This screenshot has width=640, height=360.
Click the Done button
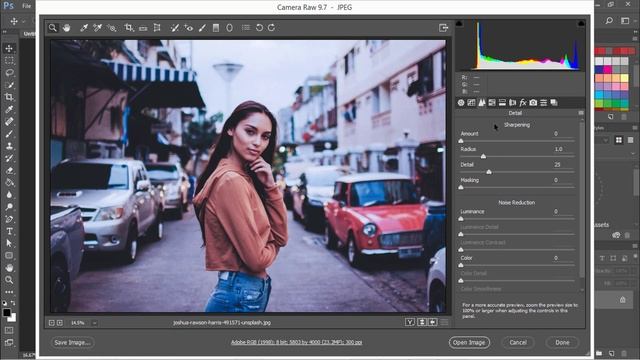click(562, 342)
